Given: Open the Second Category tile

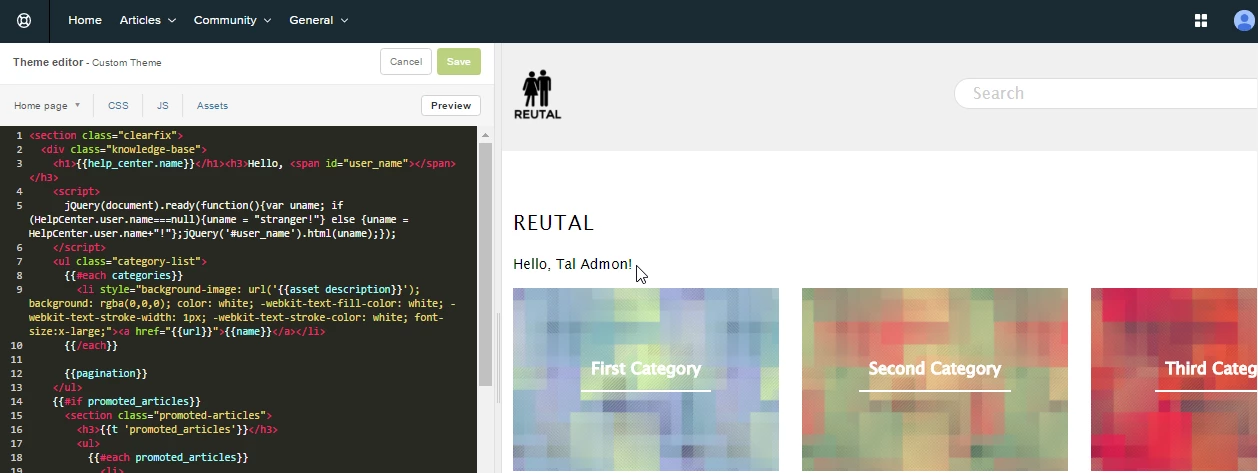Looking at the screenshot, I should point(935,379).
